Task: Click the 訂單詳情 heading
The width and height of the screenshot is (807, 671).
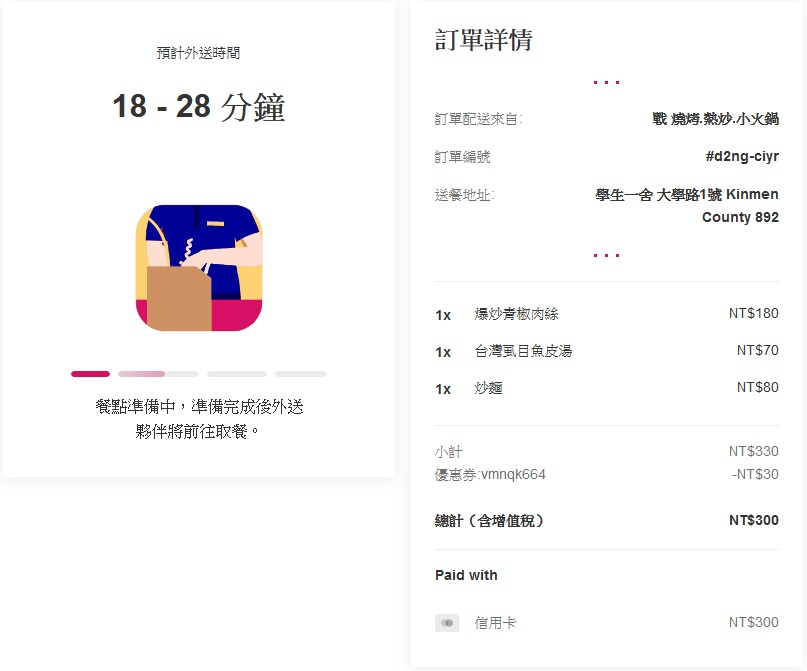Action: pyautogui.click(x=483, y=40)
